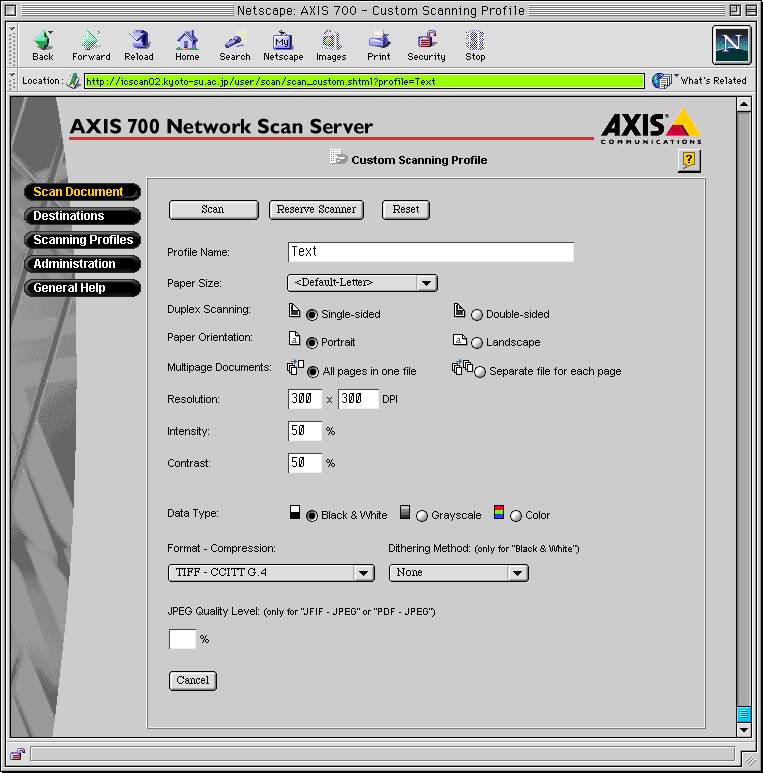Click the security lock icon in status bar
The width and height of the screenshot is (763, 773).
click(17, 754)
